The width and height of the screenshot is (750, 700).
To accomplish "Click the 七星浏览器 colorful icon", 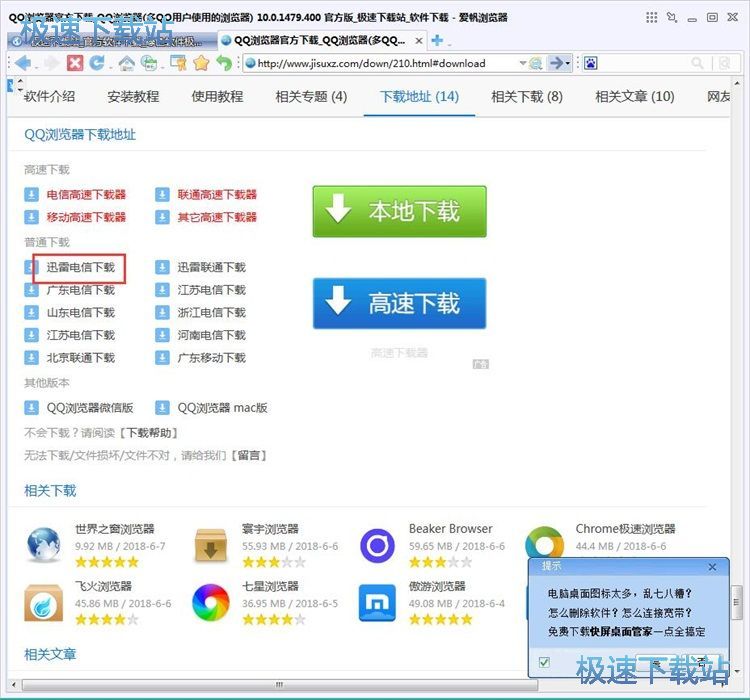I will pos(210,602).
